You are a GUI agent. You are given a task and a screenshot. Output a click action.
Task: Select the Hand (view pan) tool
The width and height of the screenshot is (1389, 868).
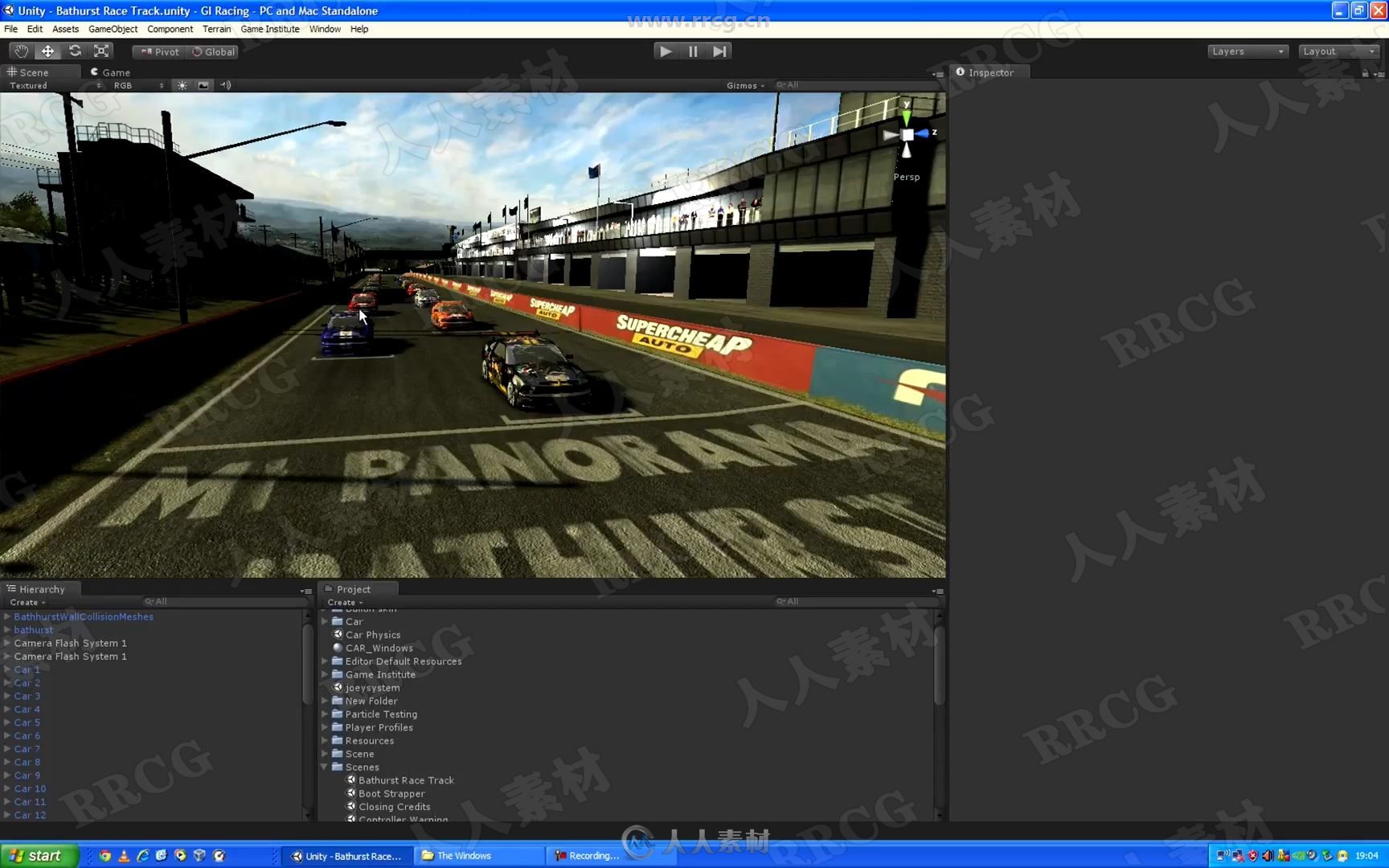(x=21, y=51)
